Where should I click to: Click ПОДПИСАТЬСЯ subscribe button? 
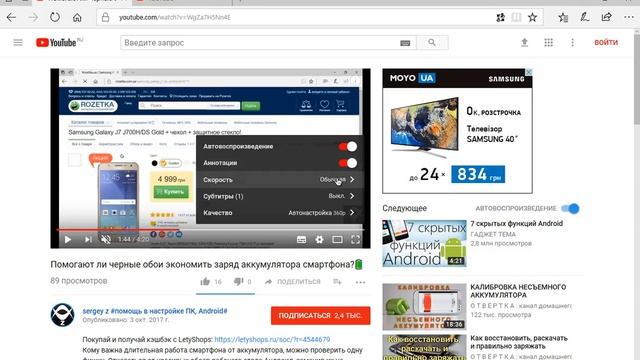[320, 316]
